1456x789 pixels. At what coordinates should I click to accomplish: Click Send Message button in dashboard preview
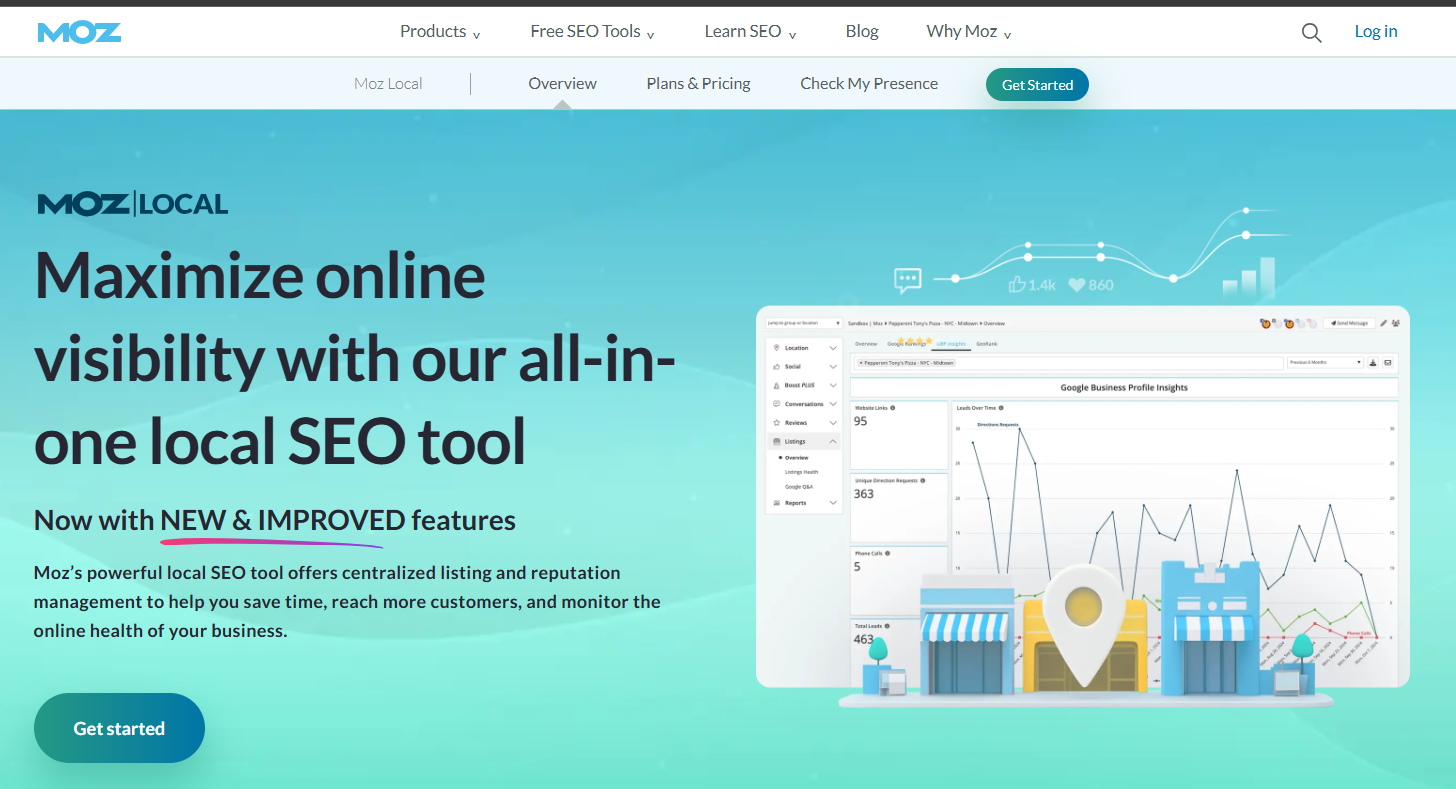(x=1349, y=323)
